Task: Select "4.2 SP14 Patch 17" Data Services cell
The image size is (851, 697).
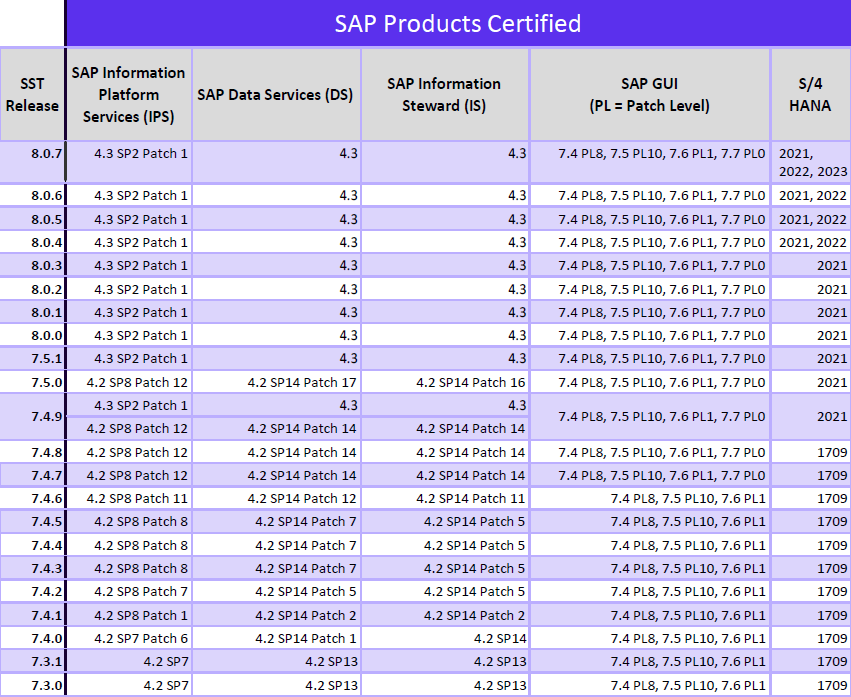Action: [x=276, y=382]
